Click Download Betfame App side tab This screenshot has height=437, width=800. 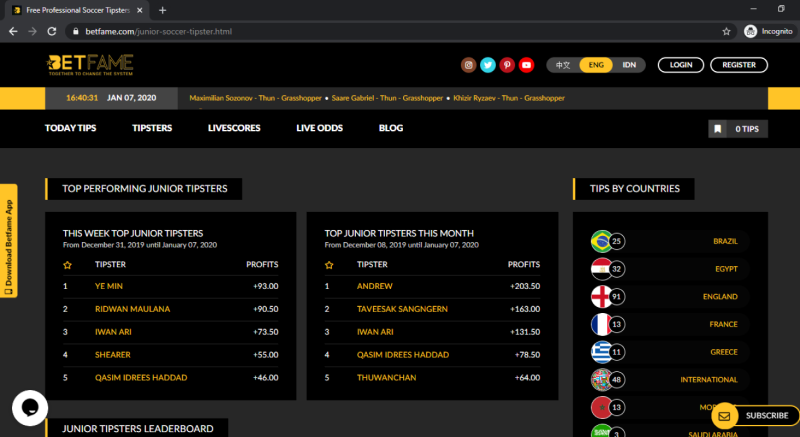(x=9, y=241)
